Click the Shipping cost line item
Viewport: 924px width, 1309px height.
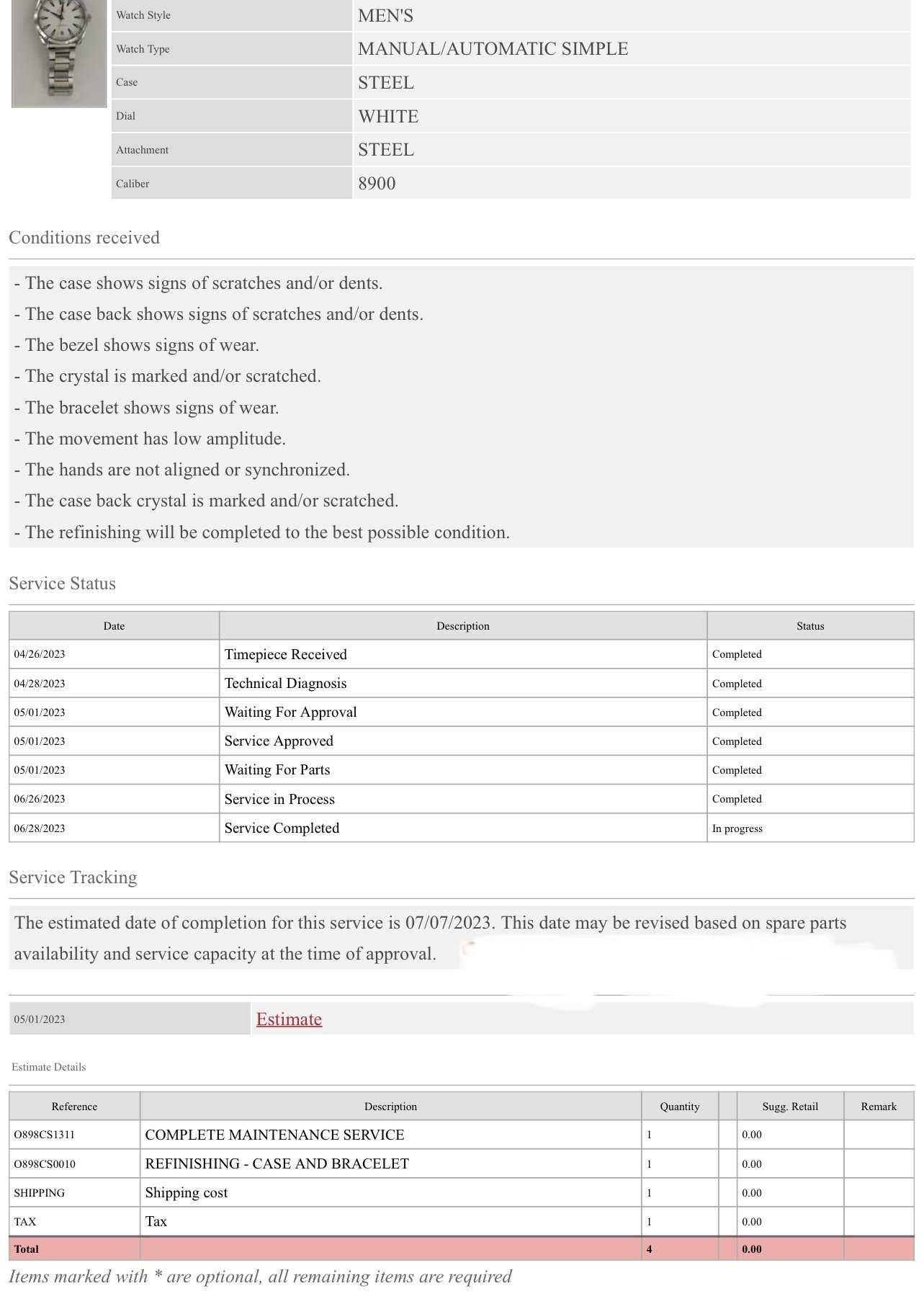[x=187, y=1192]
